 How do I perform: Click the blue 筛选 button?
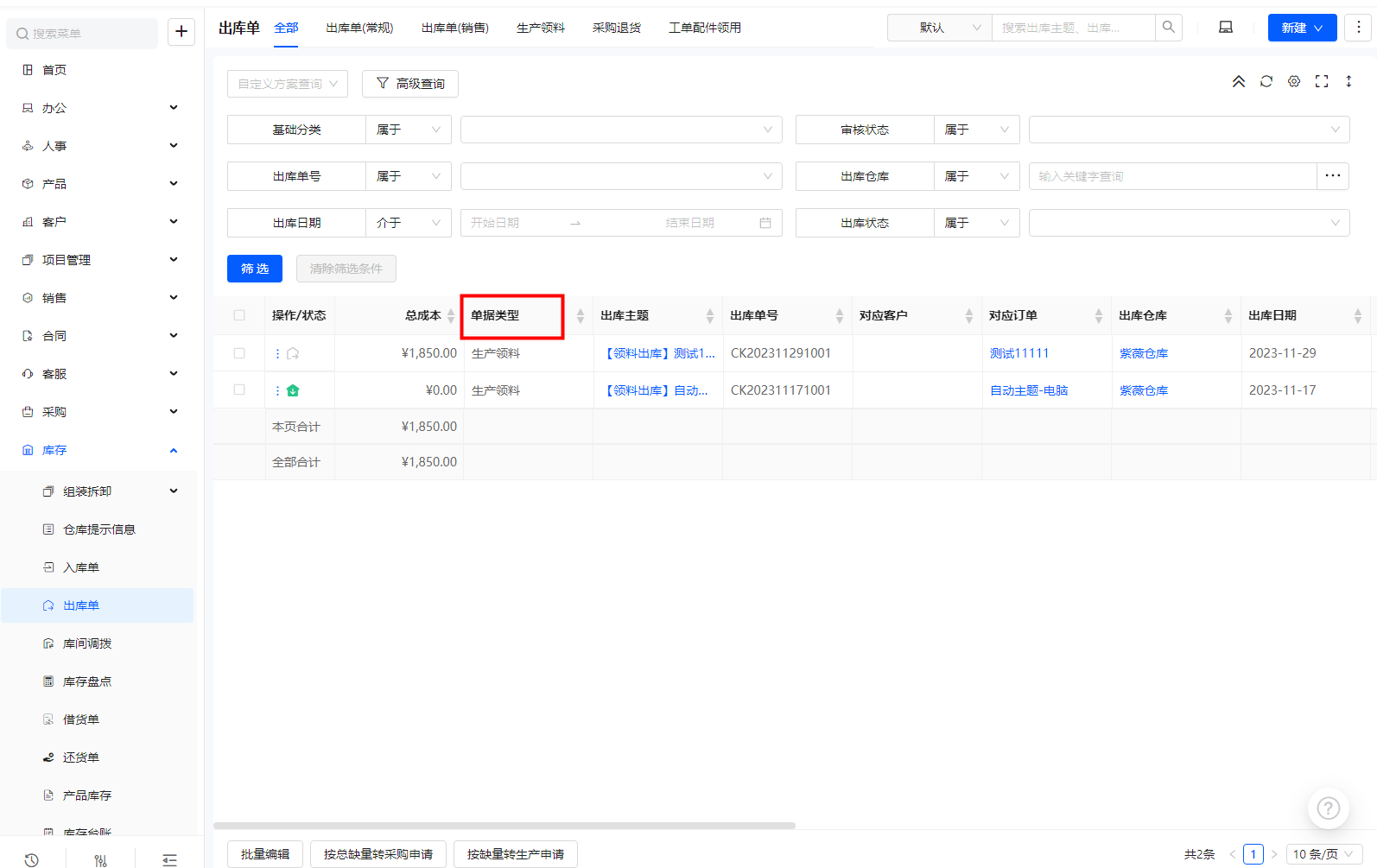(255, 269)
